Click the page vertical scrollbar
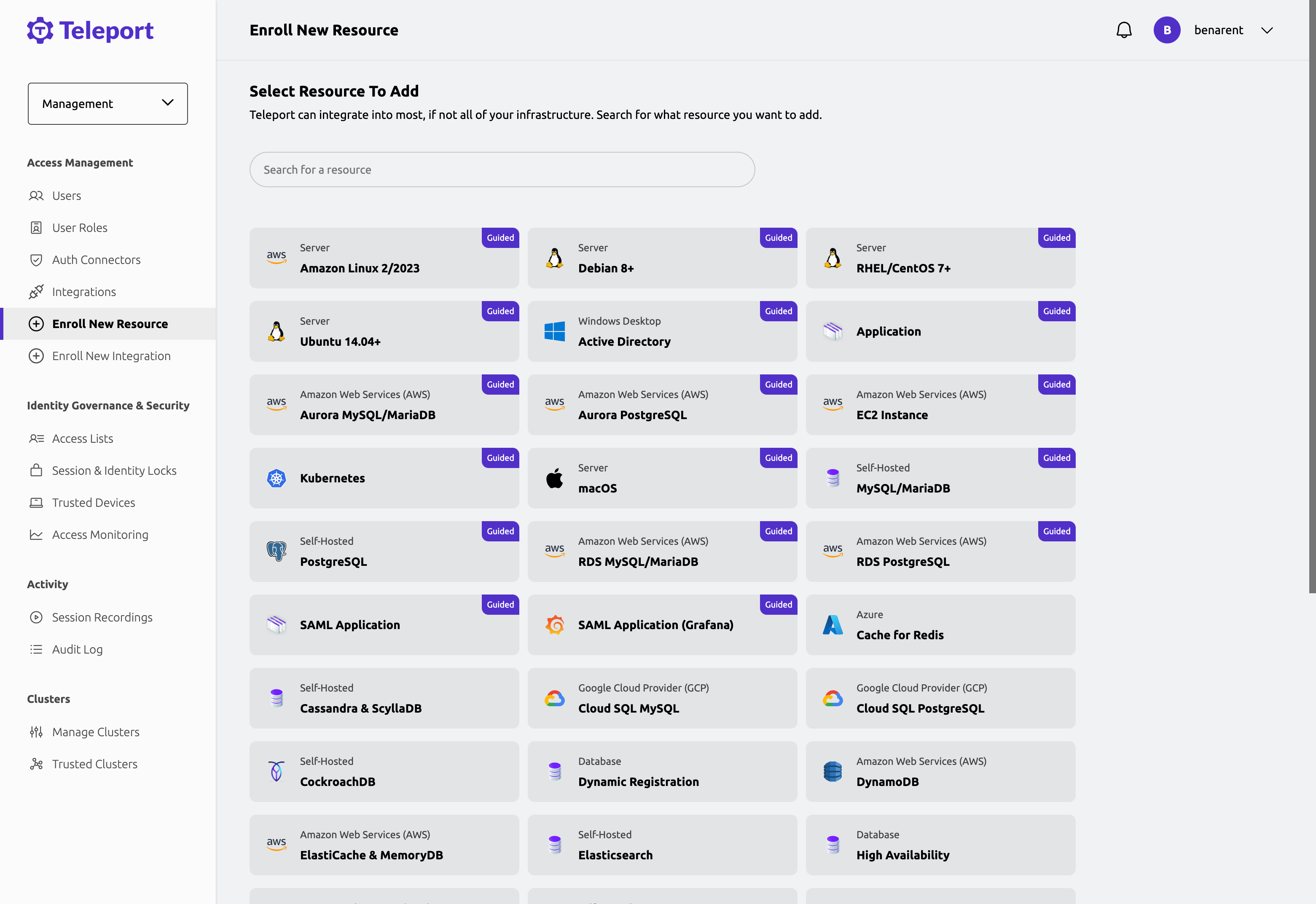Viewport: 1316px width, 904px height. tap(1312, 296)
